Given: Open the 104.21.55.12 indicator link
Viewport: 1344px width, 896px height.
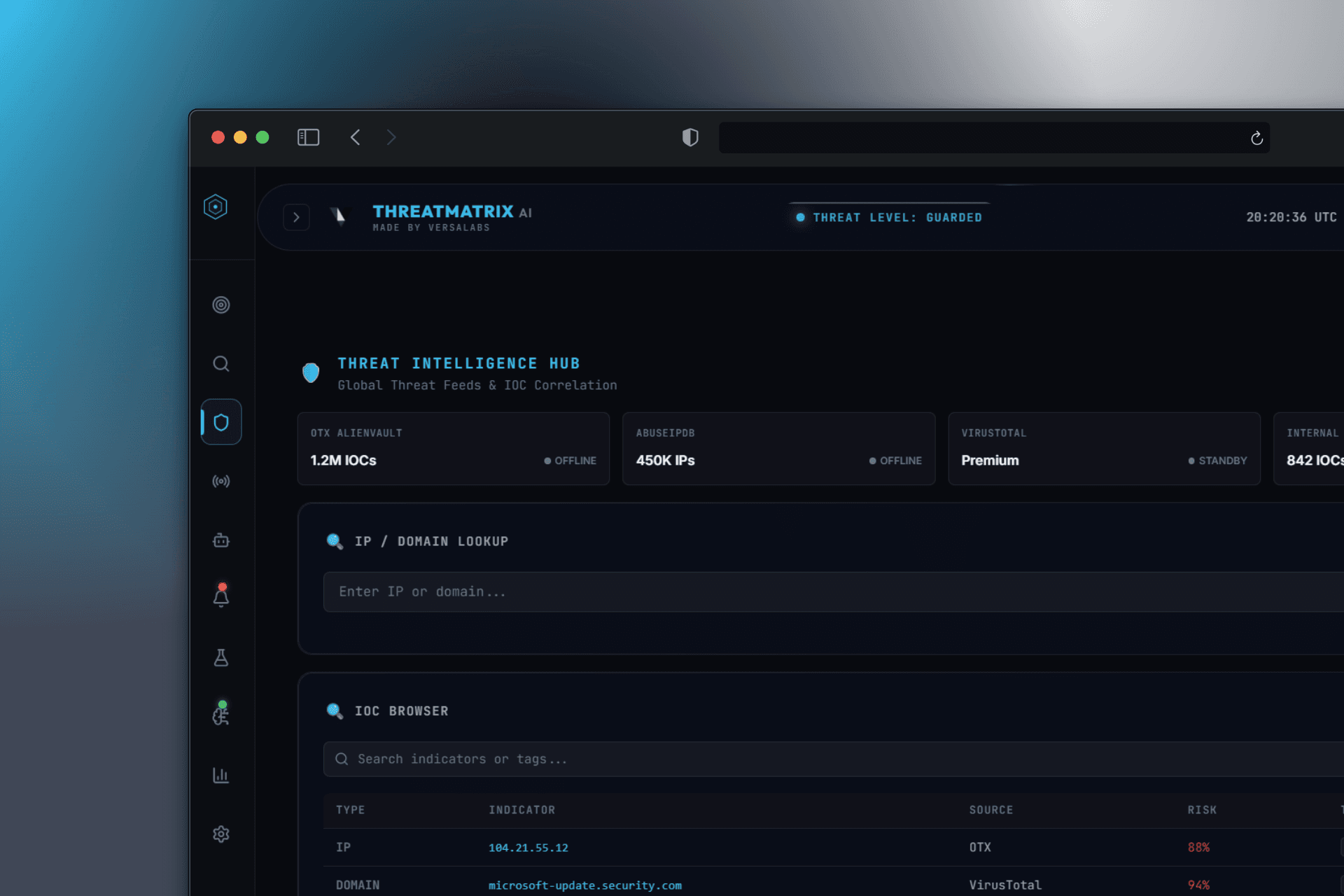Looking at the screenshot, I should click(528, 848).
